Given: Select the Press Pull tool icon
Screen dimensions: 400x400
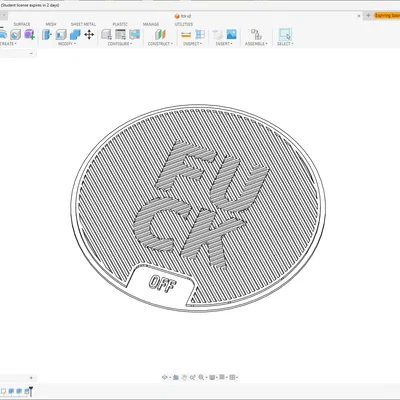Looking at the screenshot, I should (47, 34).
